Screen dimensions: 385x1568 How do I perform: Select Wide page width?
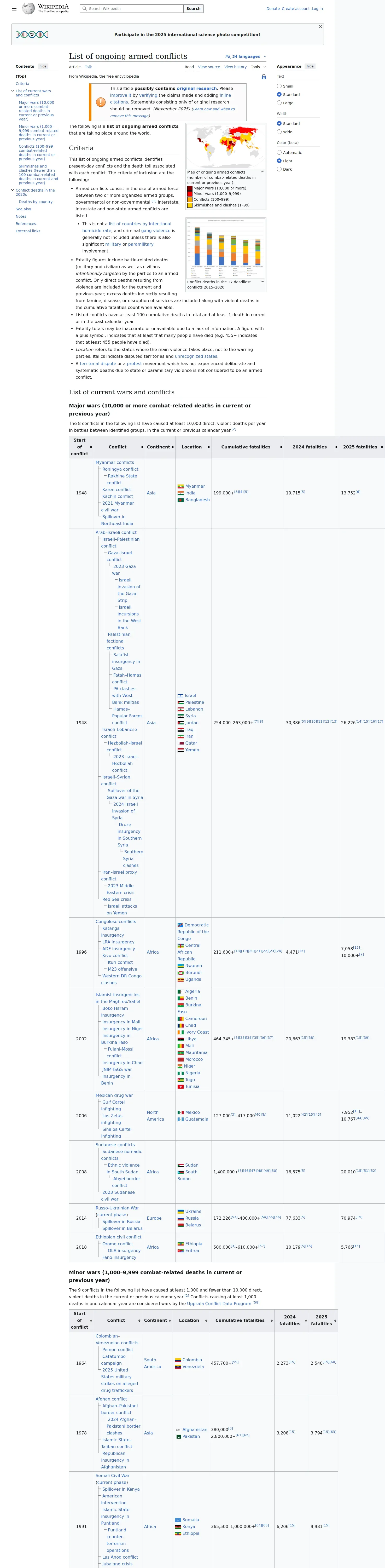coord(279,131)
